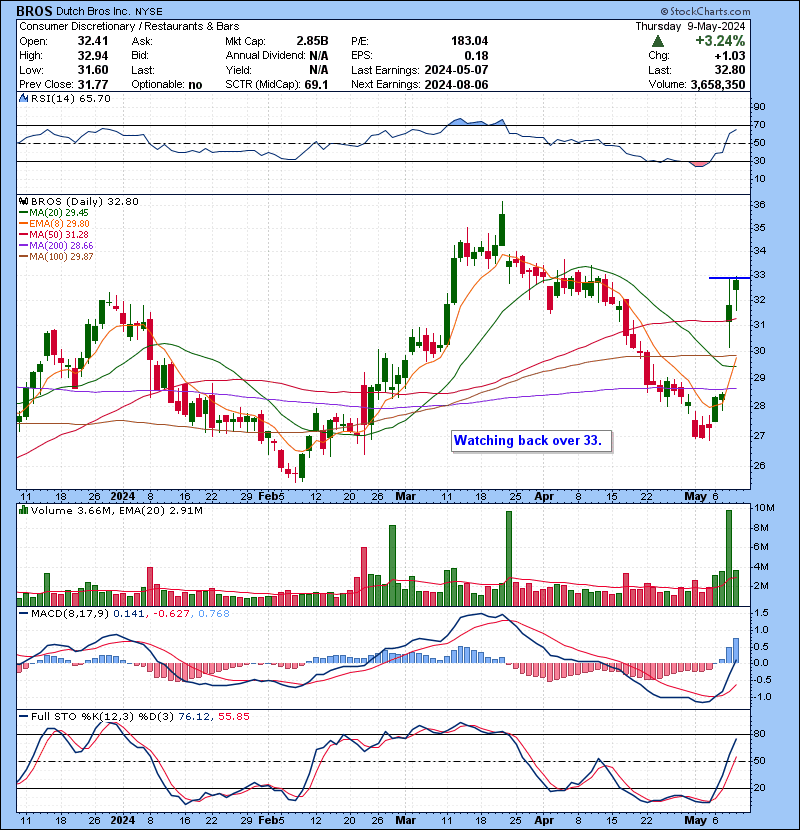Click the tallest May volume bar
Viewport: 800px width, 830px height.
[x=729, y=558]
